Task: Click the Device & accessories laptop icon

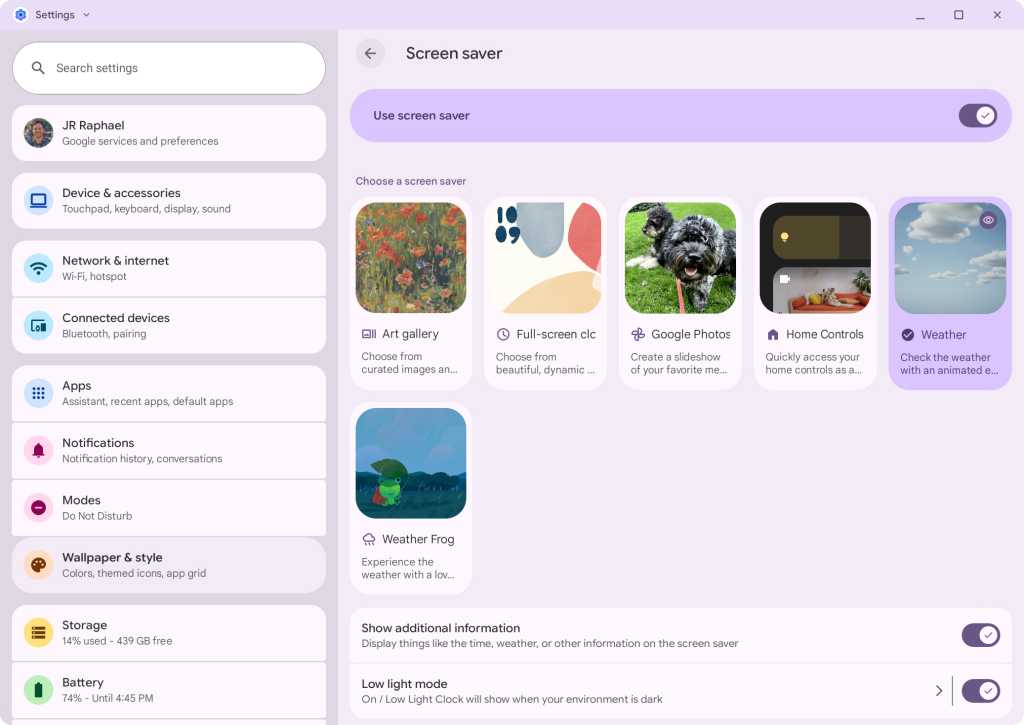Action: (x=39, y=201)
